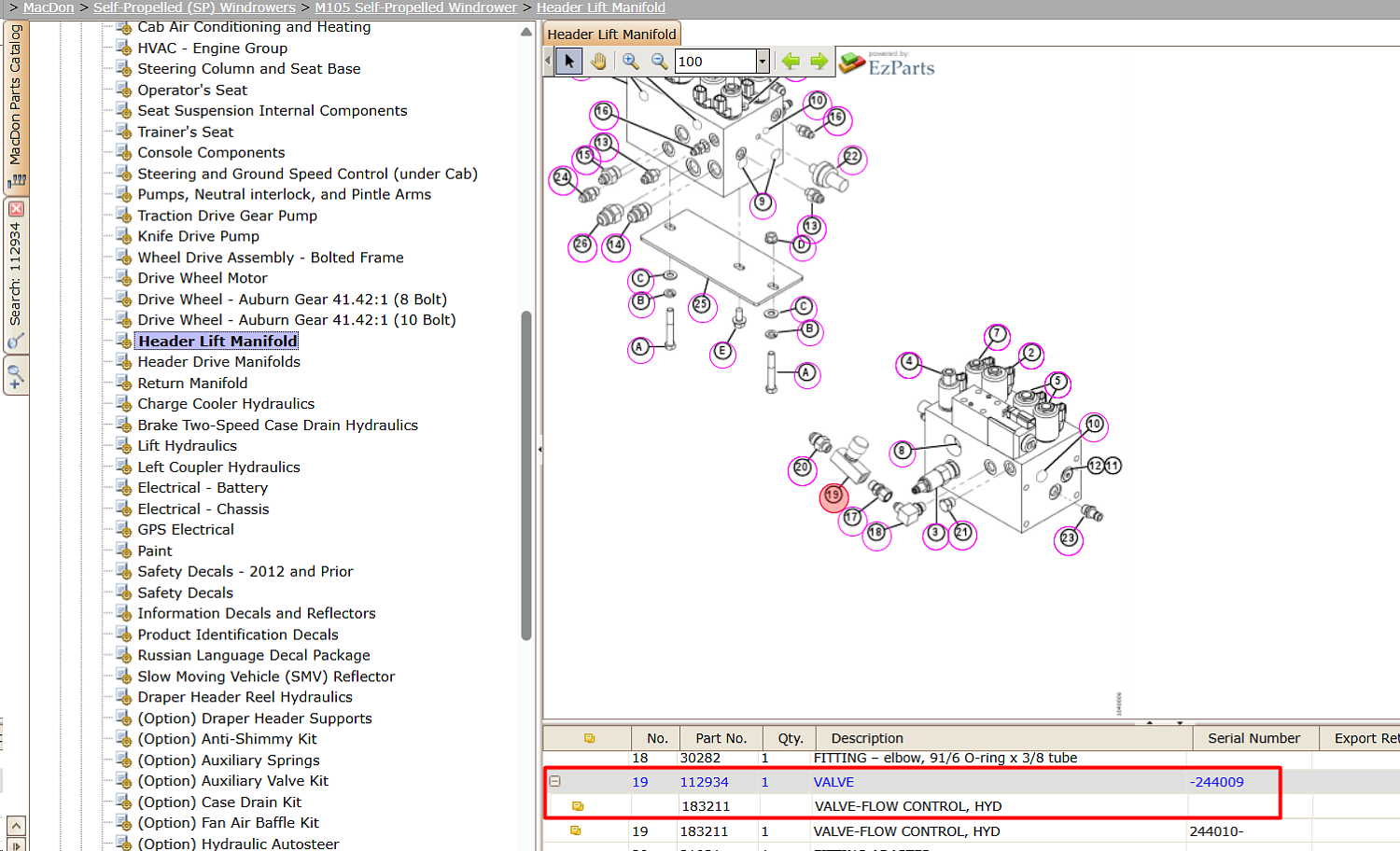Open the zoom level dropdown arrow
The height and width of the screenshot is (851, 1400).
(x=763, y=62)
